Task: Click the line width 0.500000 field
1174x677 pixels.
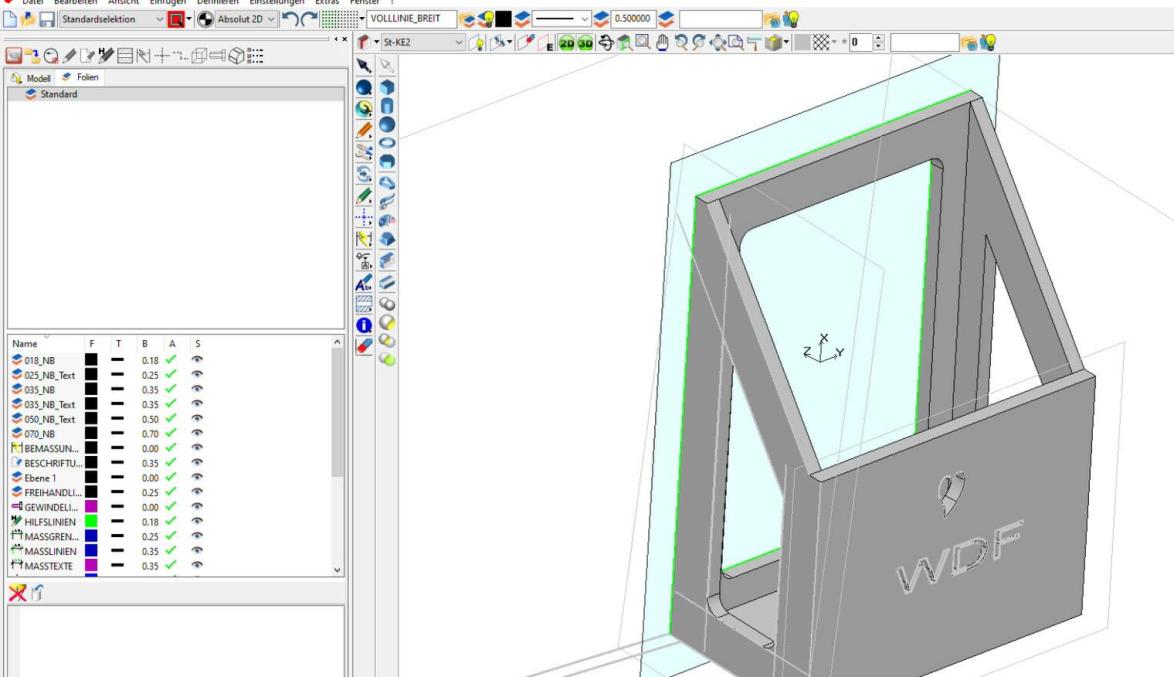Action: 633,19
